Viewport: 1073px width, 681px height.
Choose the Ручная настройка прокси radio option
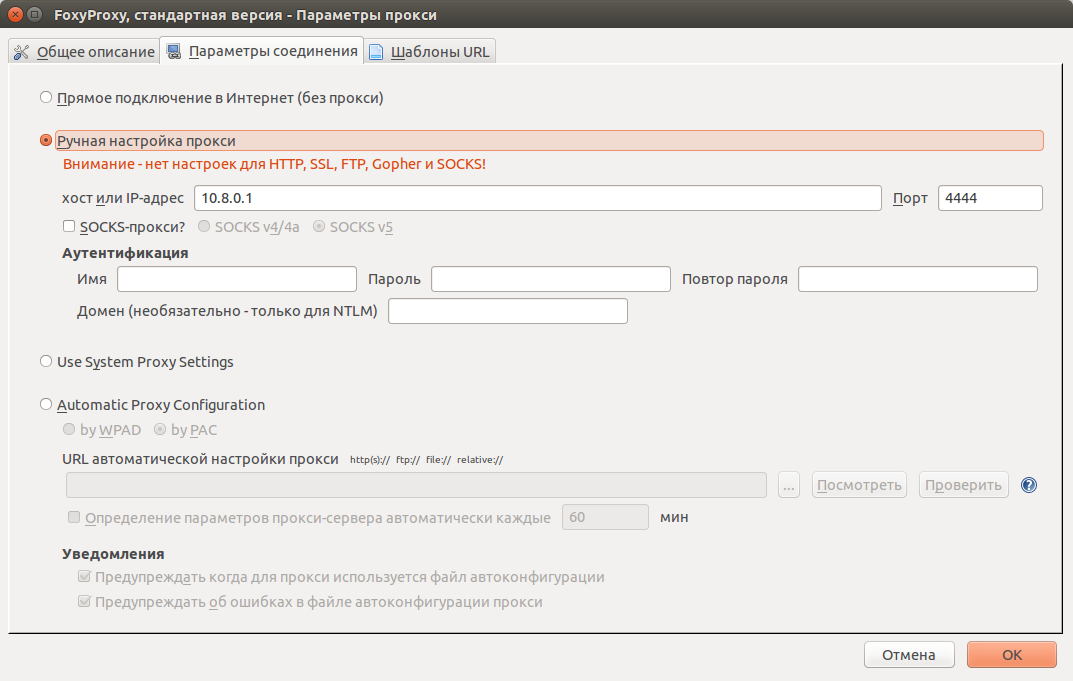pyautogui.click(x=46, y=140)
